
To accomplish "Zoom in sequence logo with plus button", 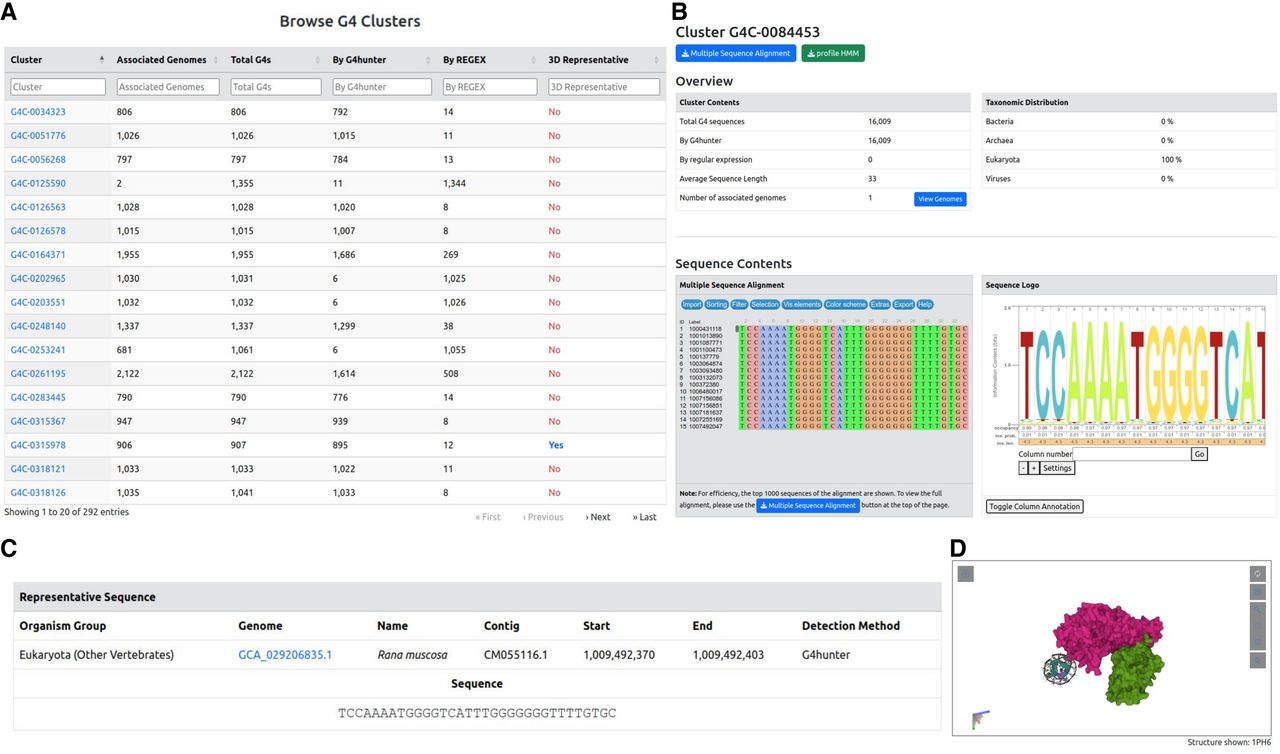I will click(x=1033, y=468).
